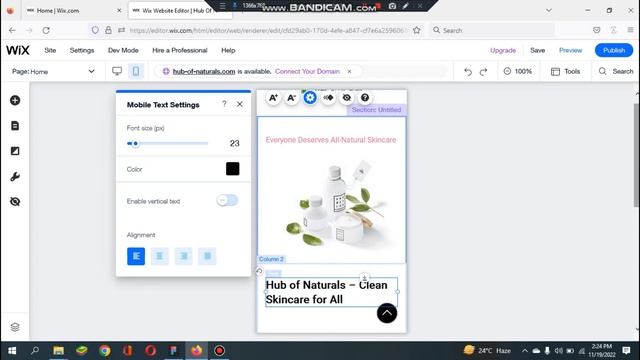This screenshot has height=360, width=640.
Task: Click the Undo arrow
Action: point(468,72)
